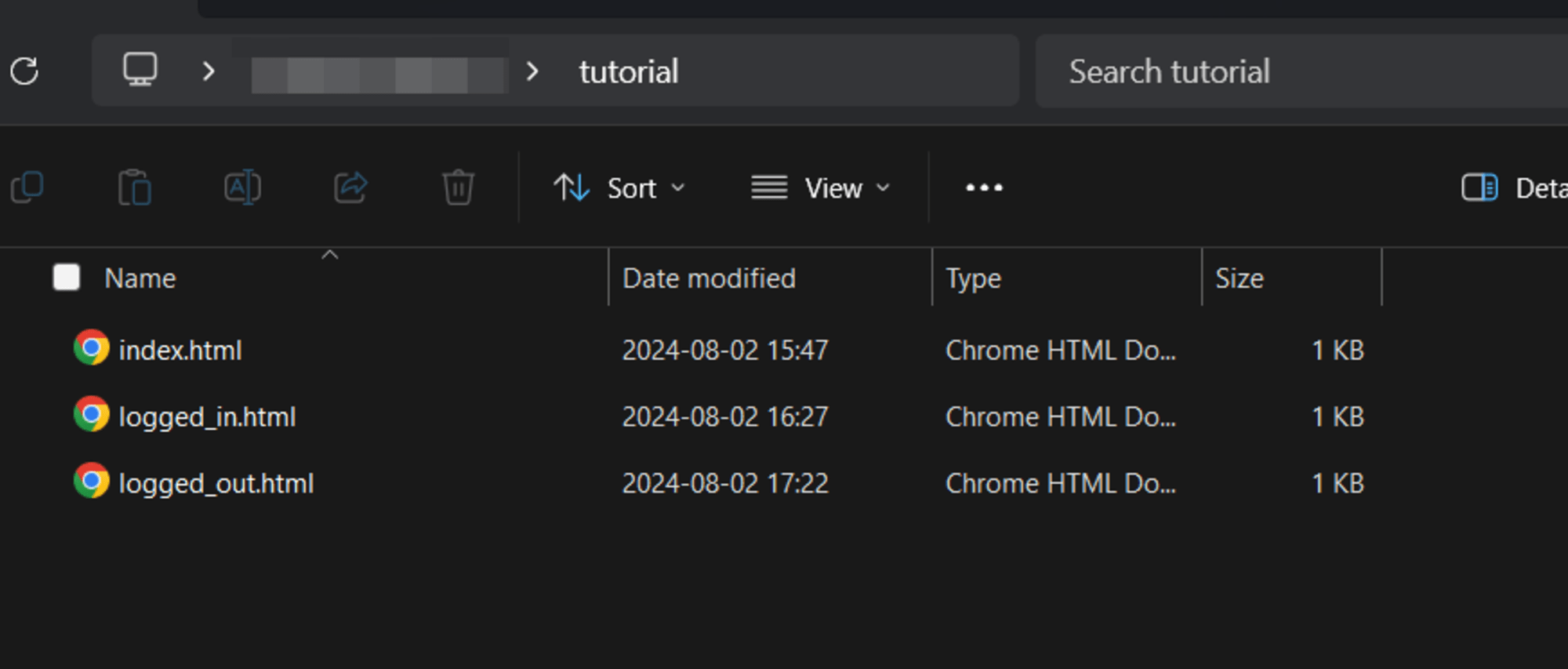Click Chrome icon of logged_in.html

click(92, 414)
